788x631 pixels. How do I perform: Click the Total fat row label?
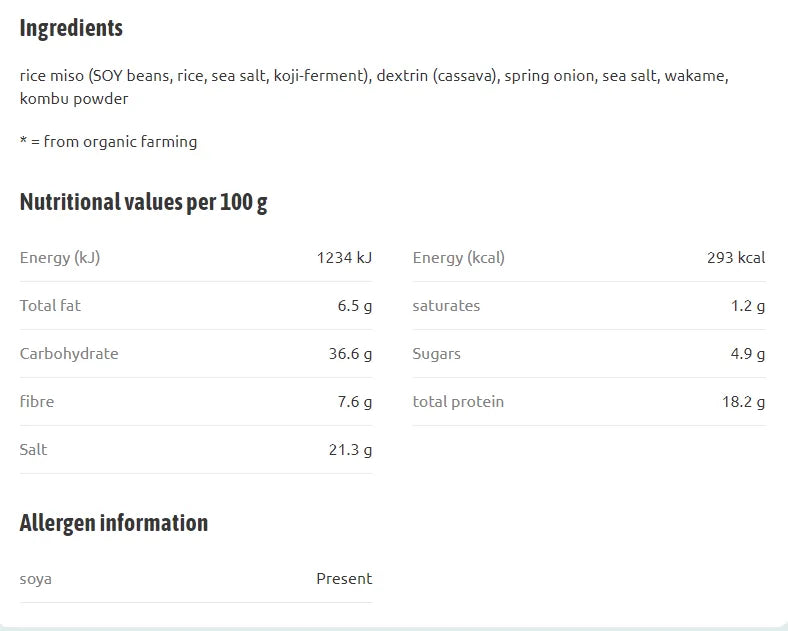point(50,305)
